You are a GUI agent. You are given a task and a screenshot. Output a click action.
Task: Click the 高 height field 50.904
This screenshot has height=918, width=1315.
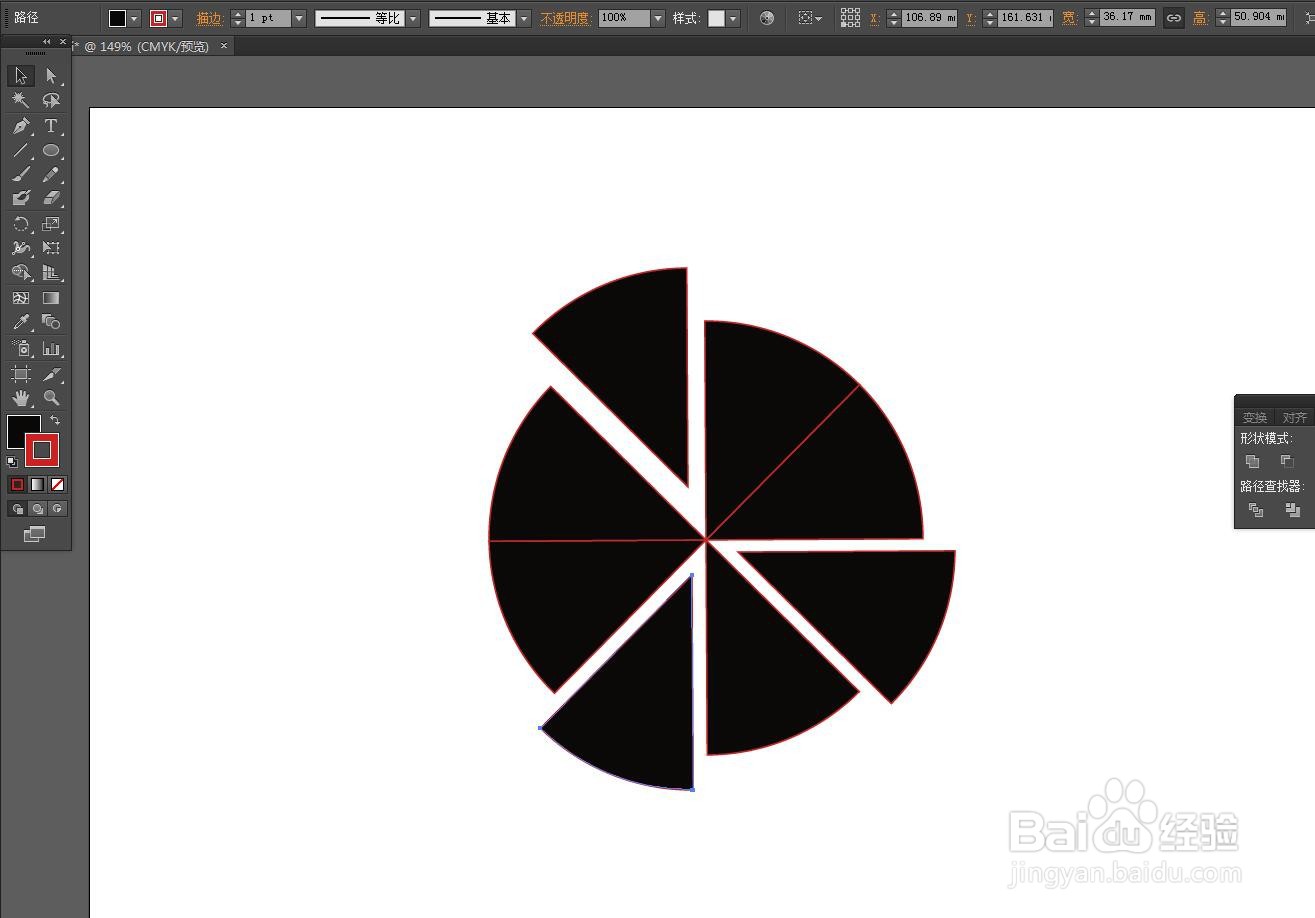[1258, 18]
